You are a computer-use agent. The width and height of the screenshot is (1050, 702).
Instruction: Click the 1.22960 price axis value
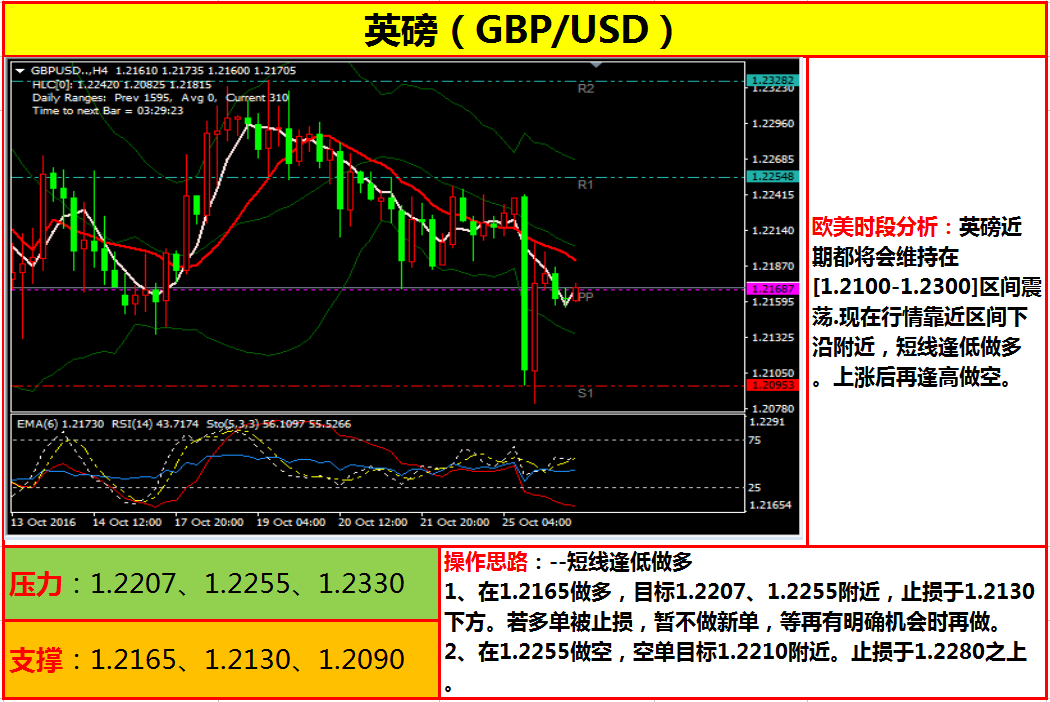tap(773, 123)
